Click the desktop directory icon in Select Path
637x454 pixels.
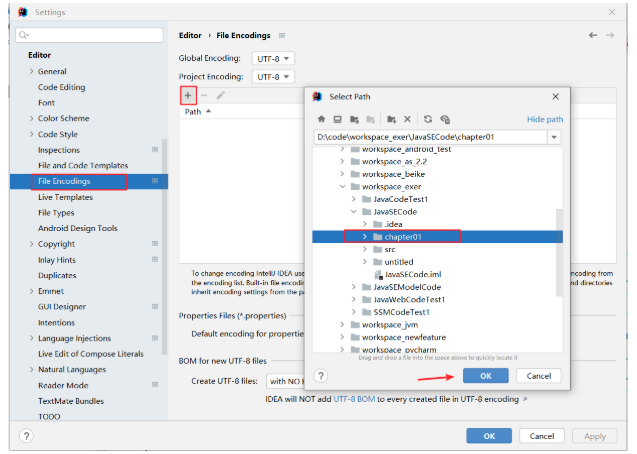point(337,119)
